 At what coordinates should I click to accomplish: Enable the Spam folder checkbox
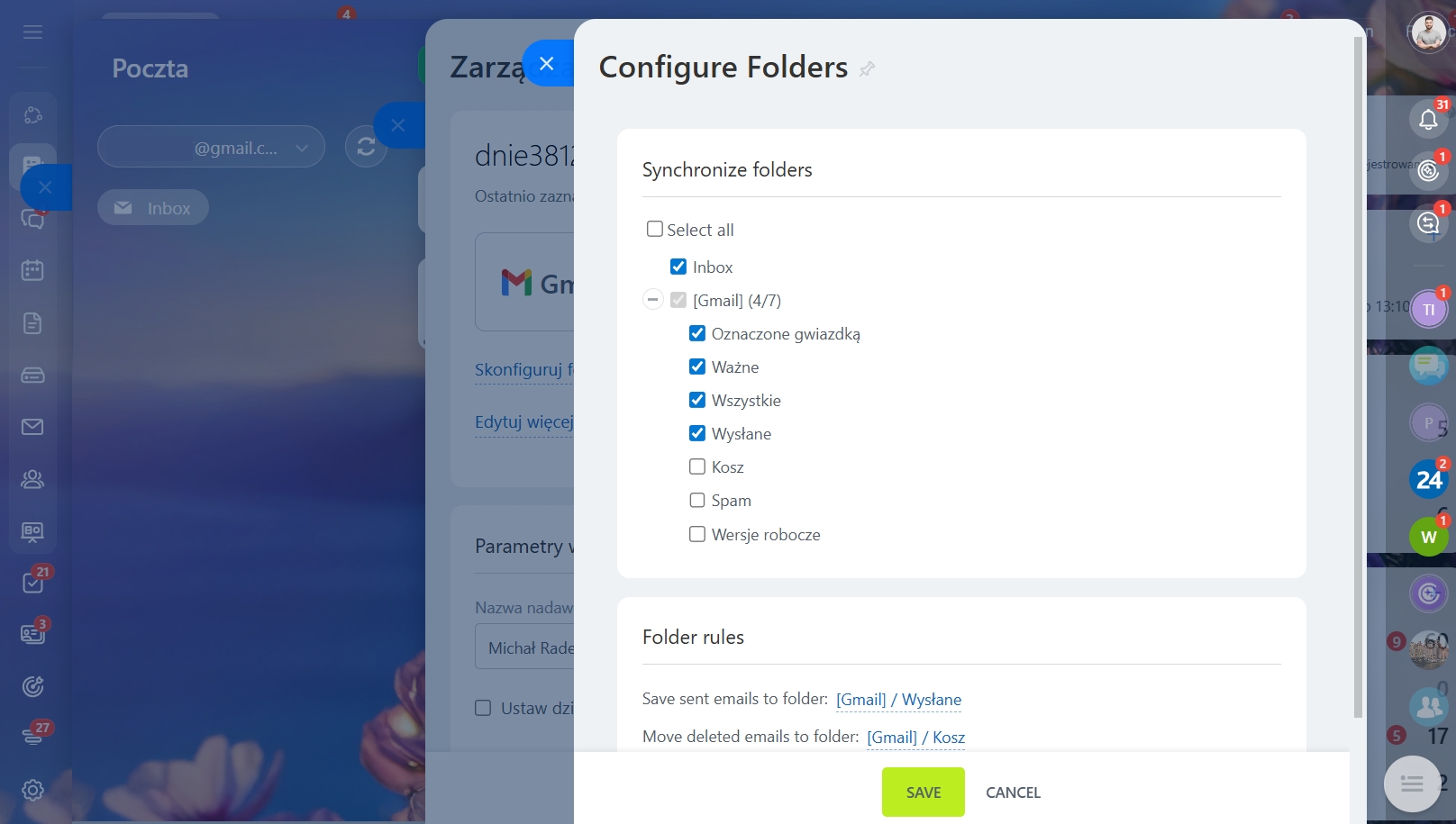point(697,500)
